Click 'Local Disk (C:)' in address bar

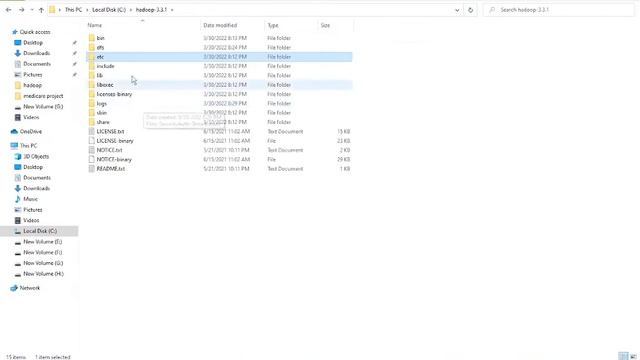pos(109,10)
